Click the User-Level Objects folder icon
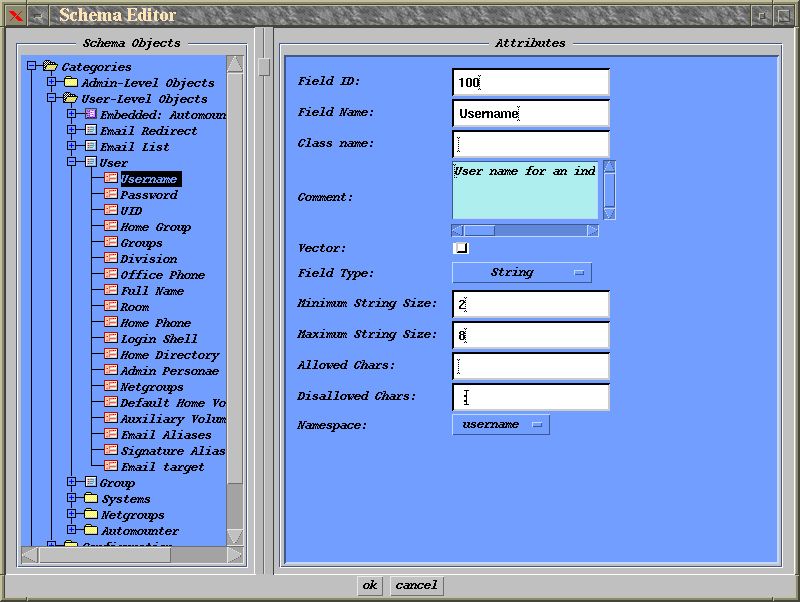The image size is (800, 602). pos(70,97)
